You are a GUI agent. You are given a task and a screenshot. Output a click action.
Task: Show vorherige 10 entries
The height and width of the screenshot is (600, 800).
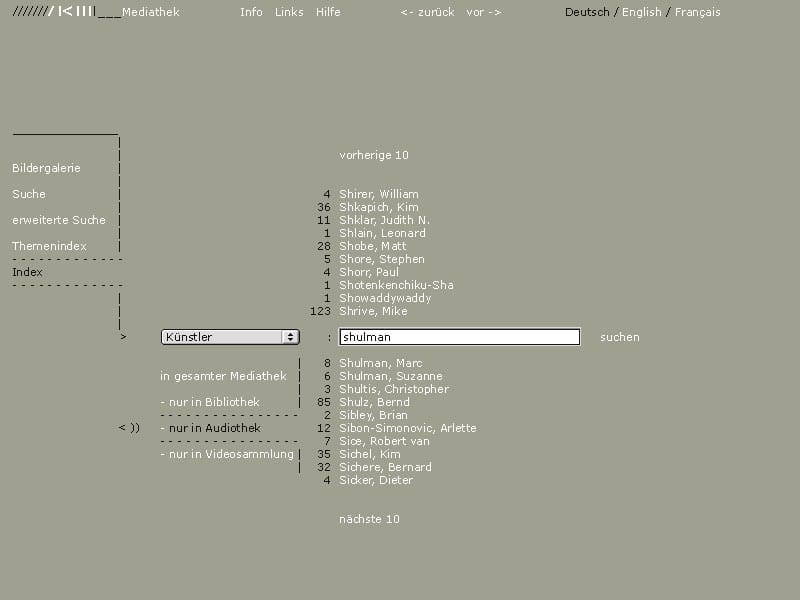[x=374, y=155]
